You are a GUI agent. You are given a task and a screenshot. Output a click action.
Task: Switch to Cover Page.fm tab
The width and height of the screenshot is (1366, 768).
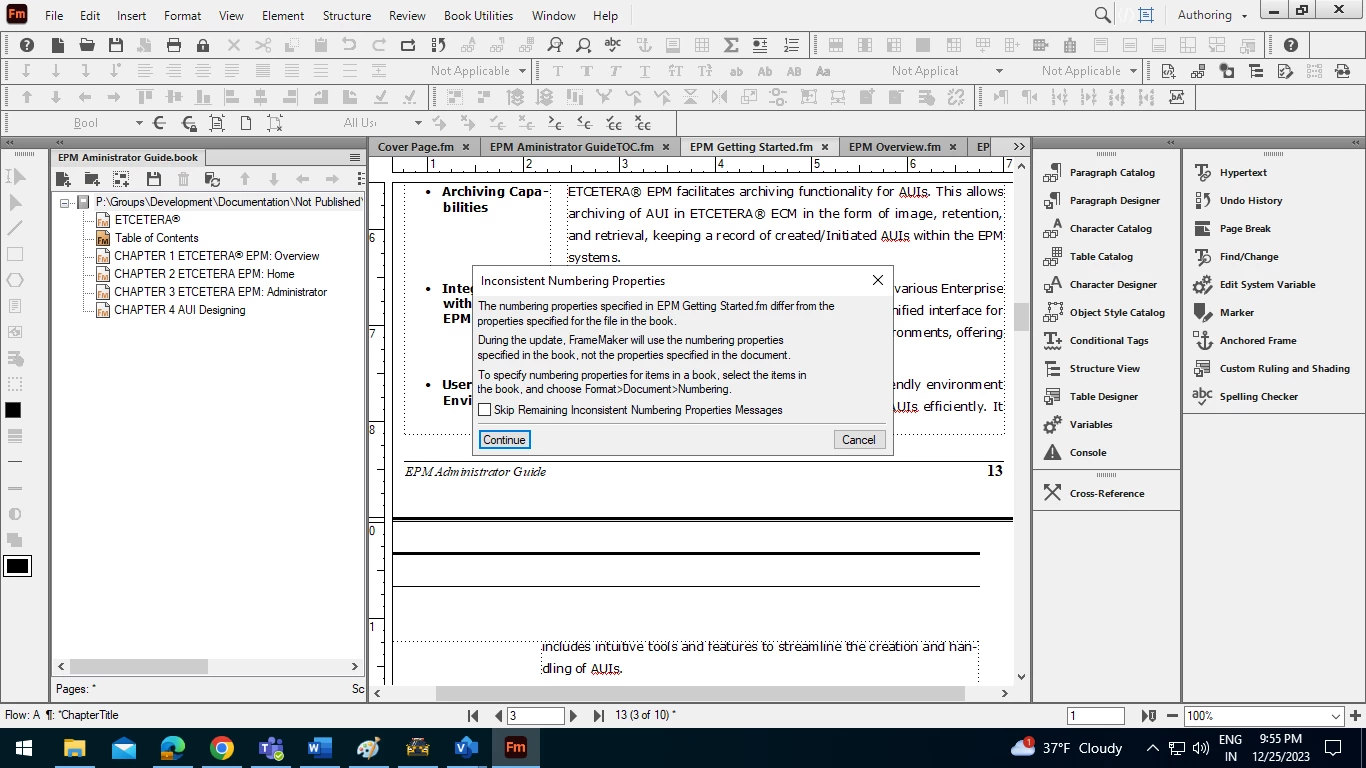coord(415,147)
